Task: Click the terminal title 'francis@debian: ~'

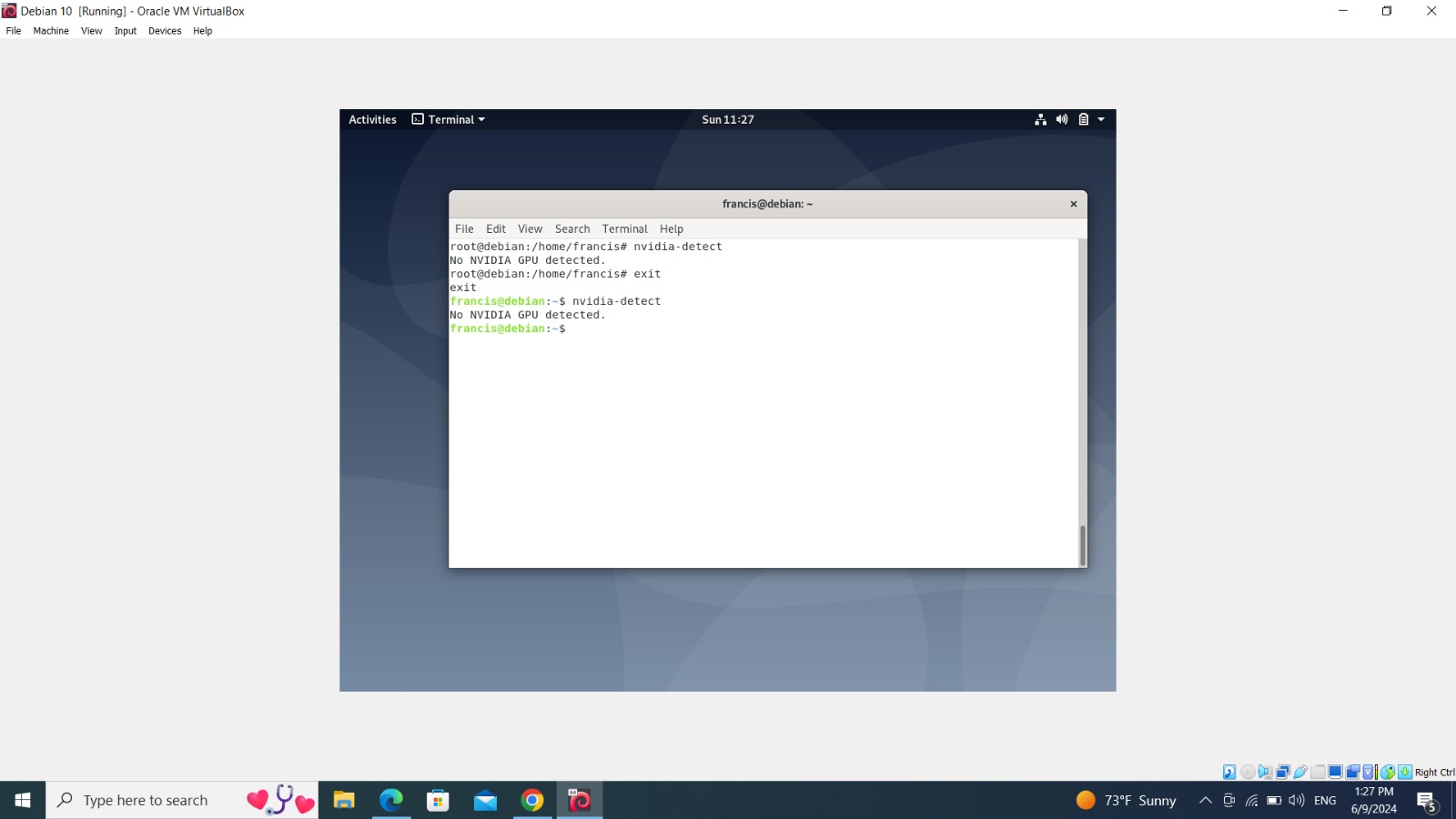Action: 767,204
